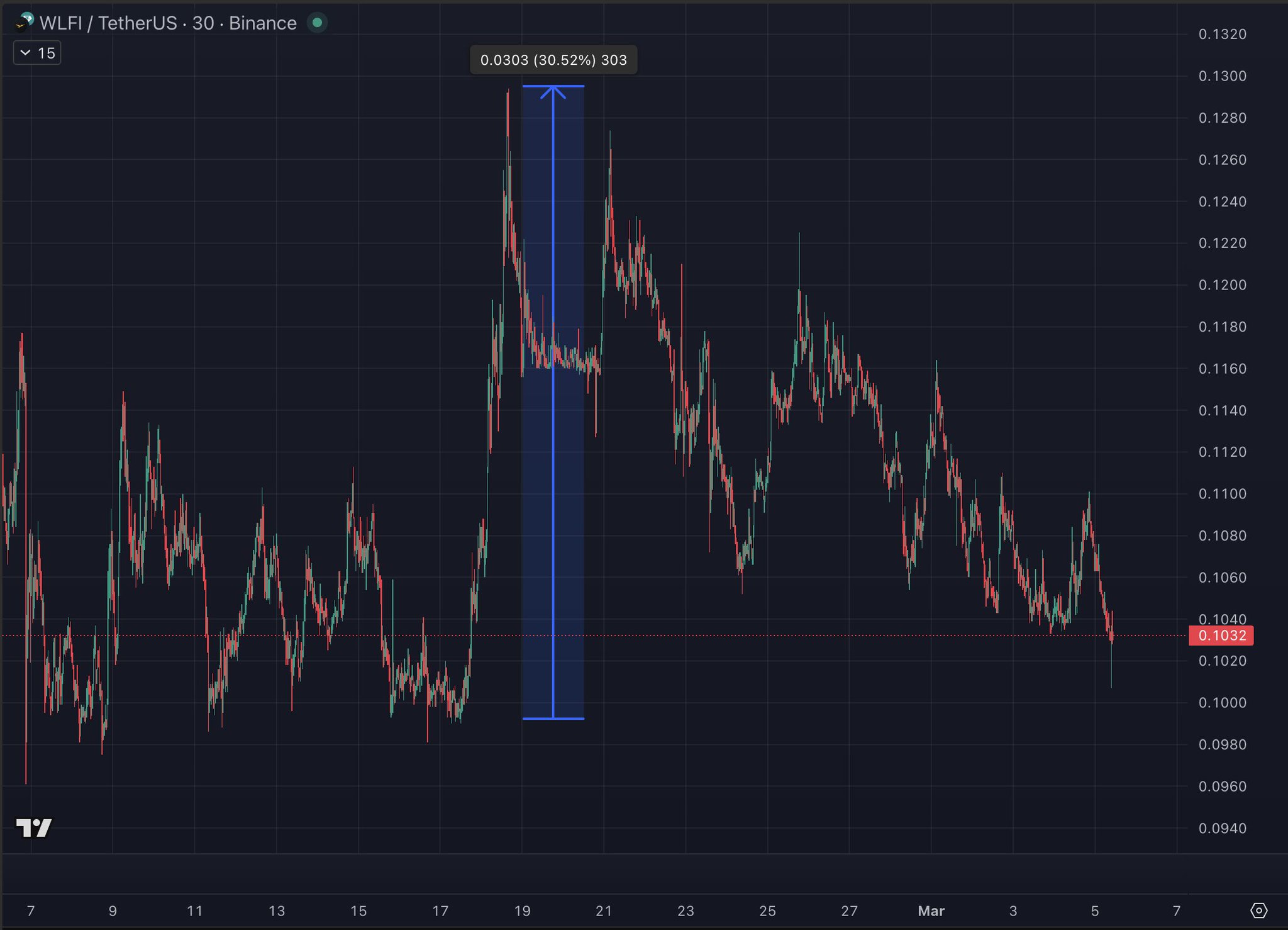Click the red 0.1032 current price tag
The height and width of the screenshot is (930, 1288).
(x=1221, y=636)
